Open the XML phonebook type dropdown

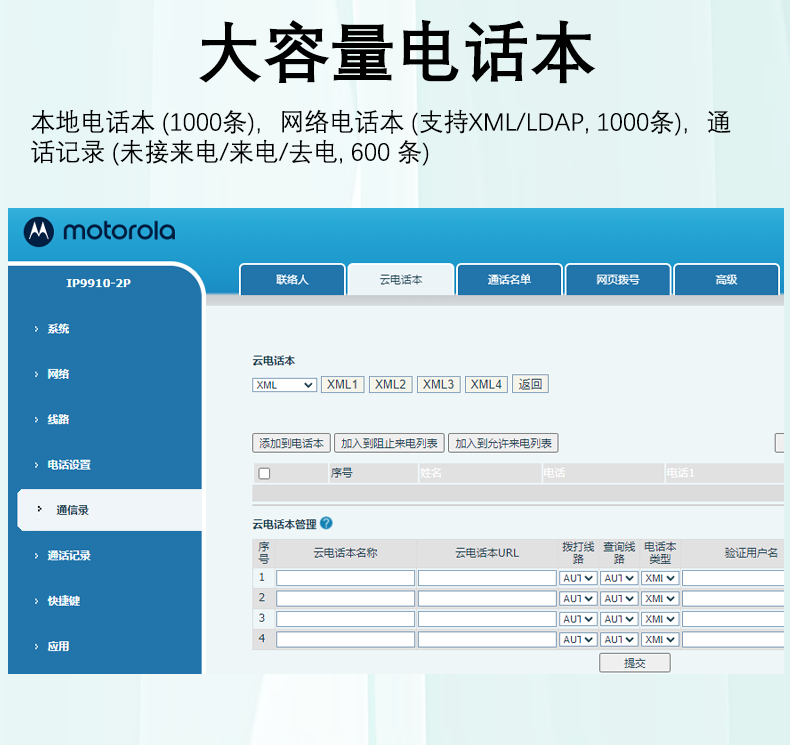pyautogui.click(x=284, y=385)
